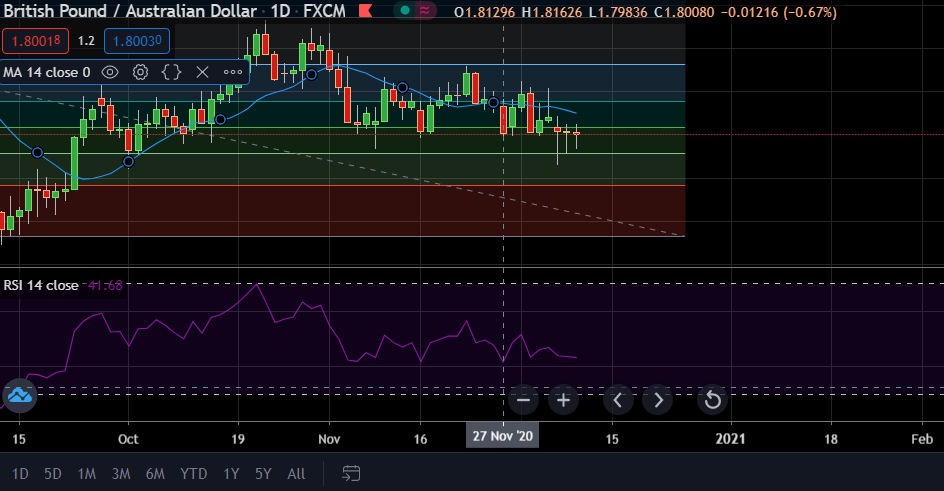Open MA 14 indicator settings gear

[141, 72]
